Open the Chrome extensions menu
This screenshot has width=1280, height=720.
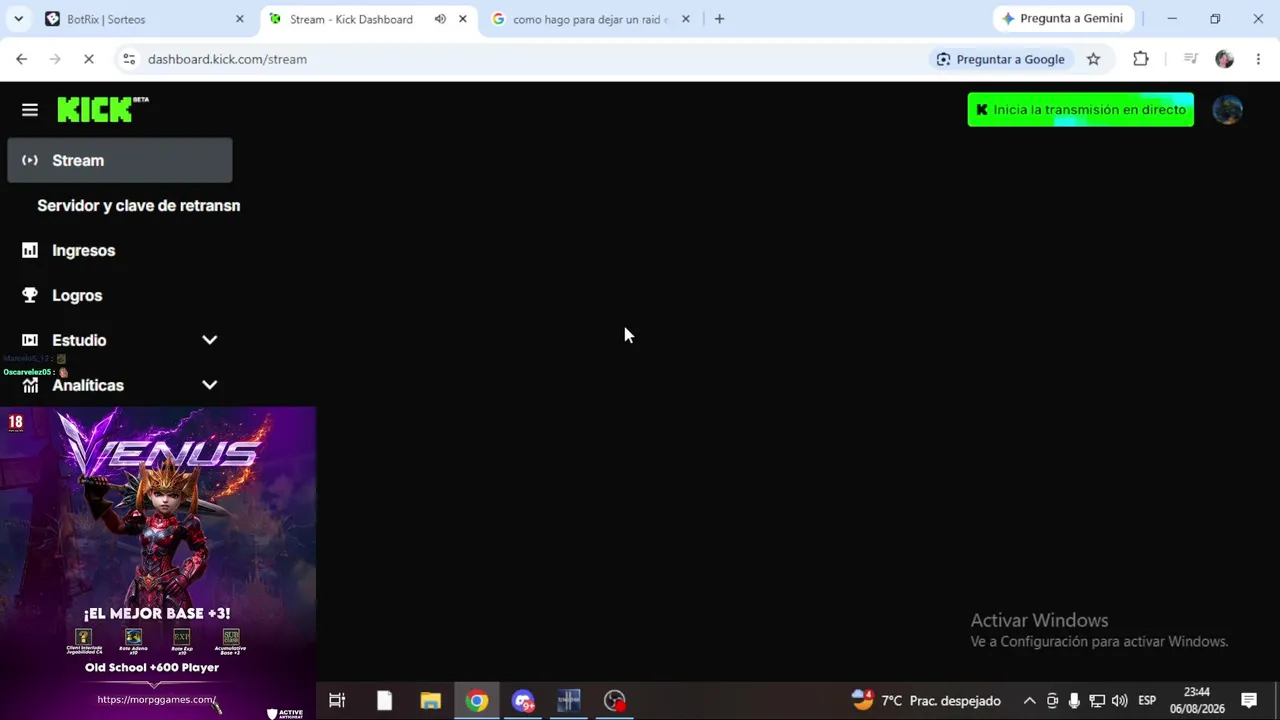pyautogui.click(x=1141, y=59)
